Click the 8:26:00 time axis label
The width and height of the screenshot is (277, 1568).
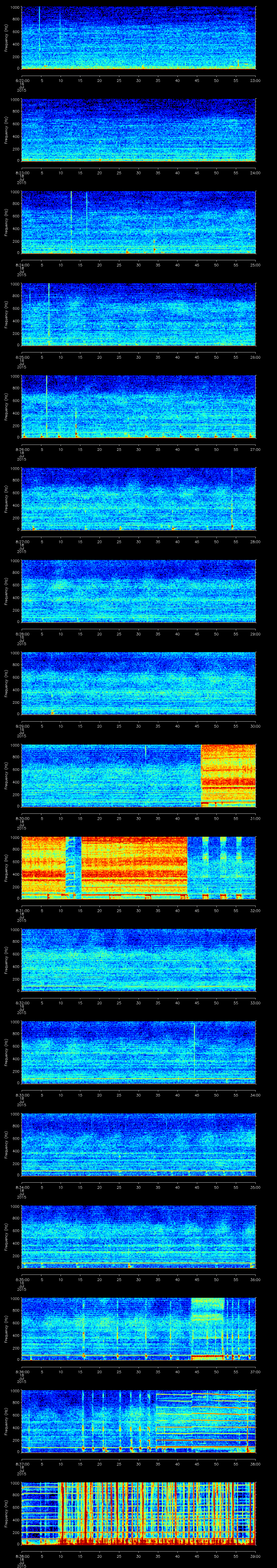(21, 449)
